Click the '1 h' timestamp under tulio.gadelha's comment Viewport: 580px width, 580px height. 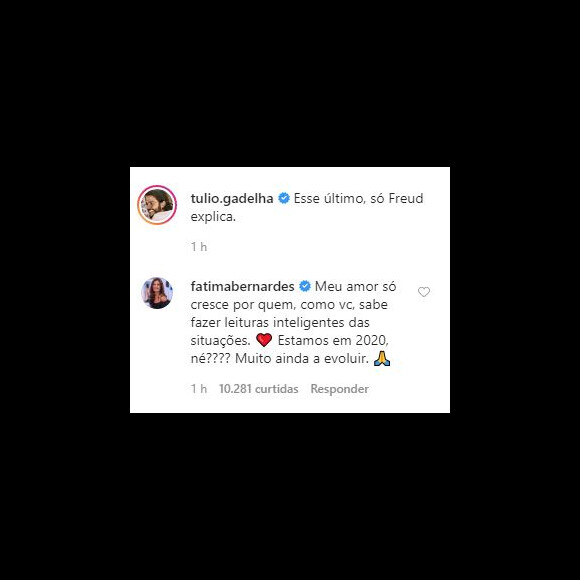199,247
